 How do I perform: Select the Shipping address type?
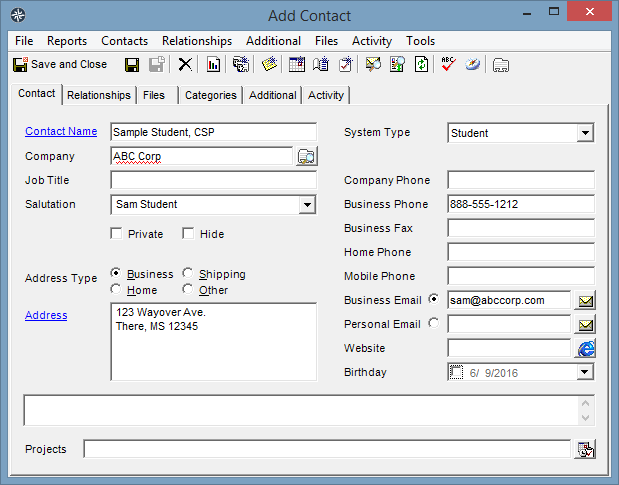188,273
